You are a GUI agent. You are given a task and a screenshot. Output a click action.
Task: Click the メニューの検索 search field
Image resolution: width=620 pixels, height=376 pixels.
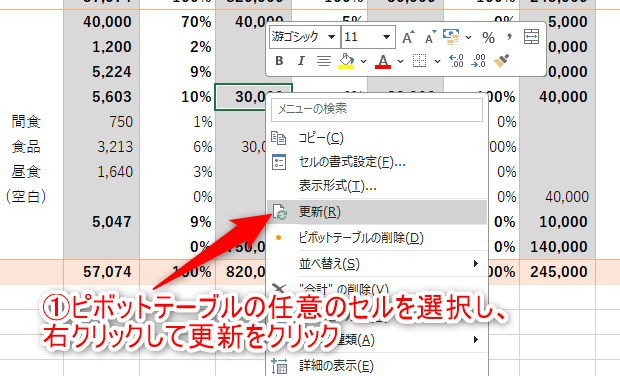(x=377, y=109)
